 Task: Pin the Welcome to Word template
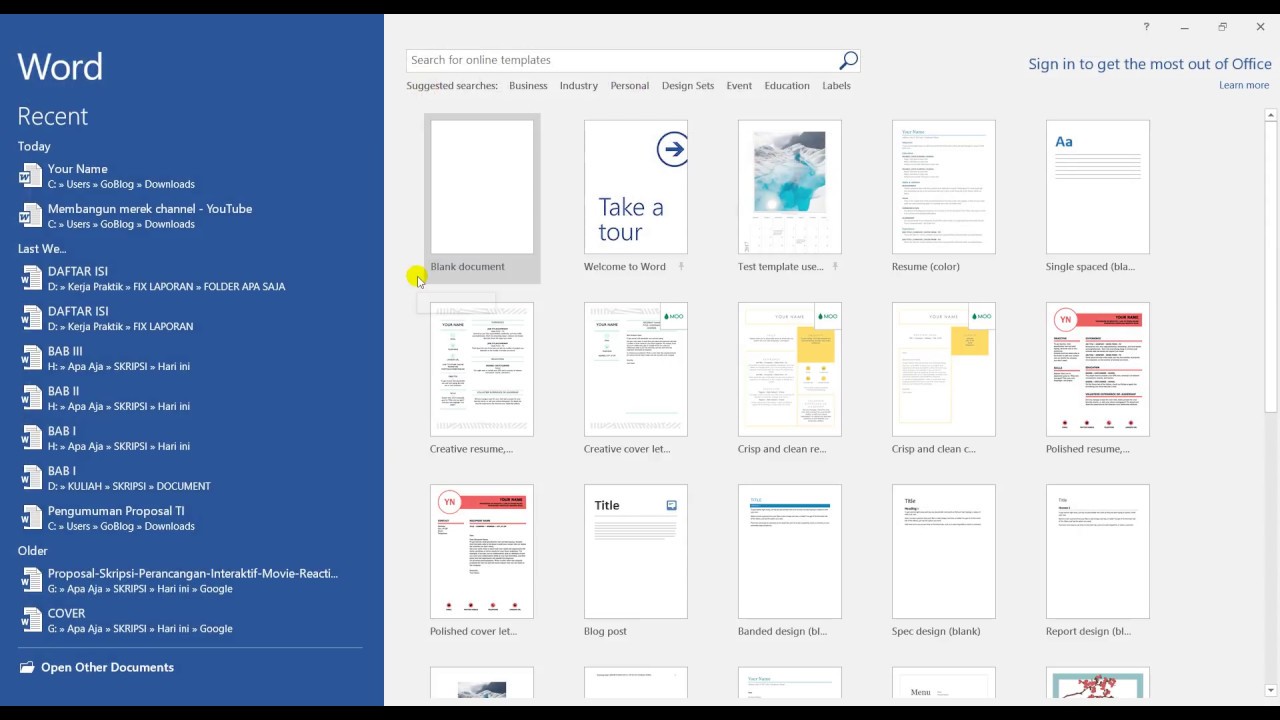pyautogui.click(x=681, y=267)
